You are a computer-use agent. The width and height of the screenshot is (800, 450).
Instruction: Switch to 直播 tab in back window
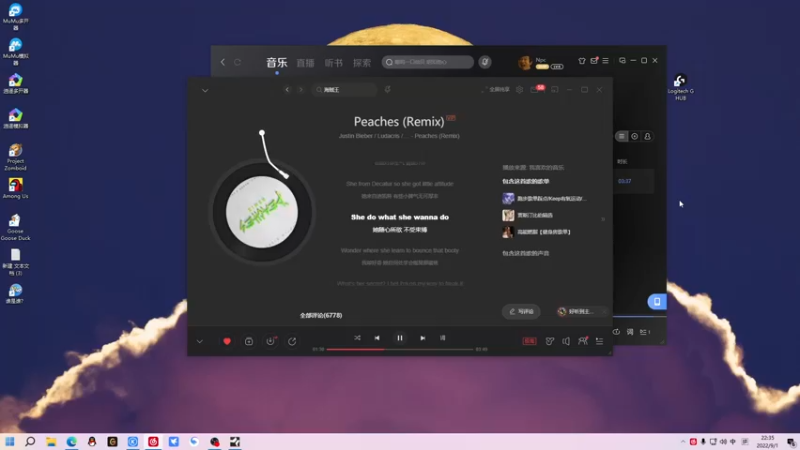[306, 63]
